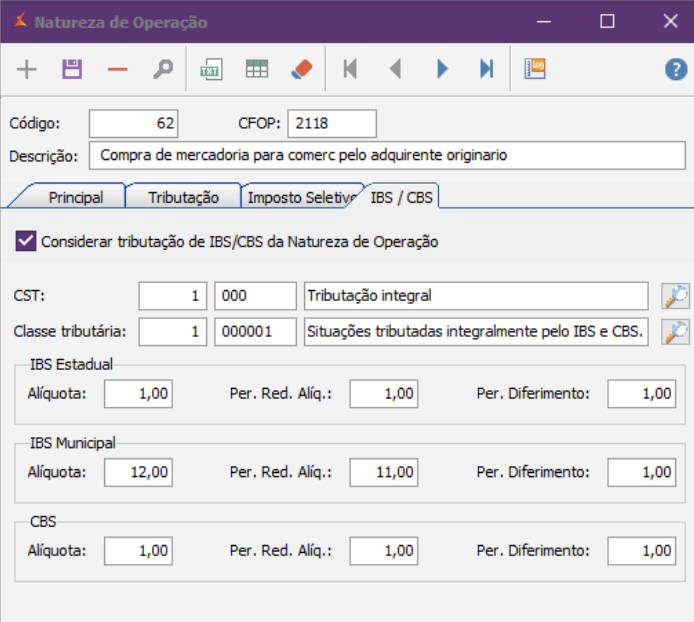Open the grid table view icon
Screen dimensions: 694x622
coord(257,69)
